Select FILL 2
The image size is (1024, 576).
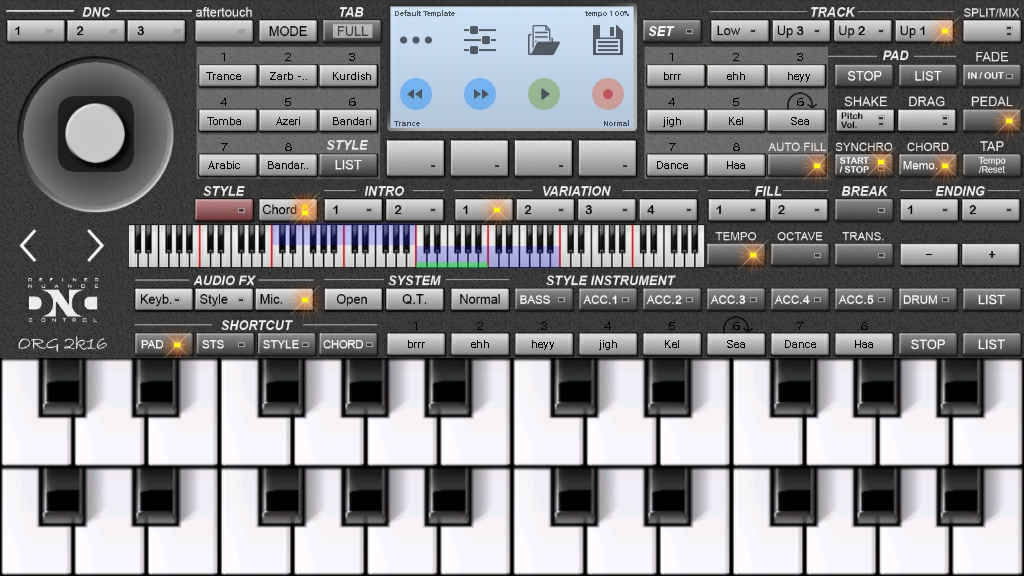(x=799, y=210)
